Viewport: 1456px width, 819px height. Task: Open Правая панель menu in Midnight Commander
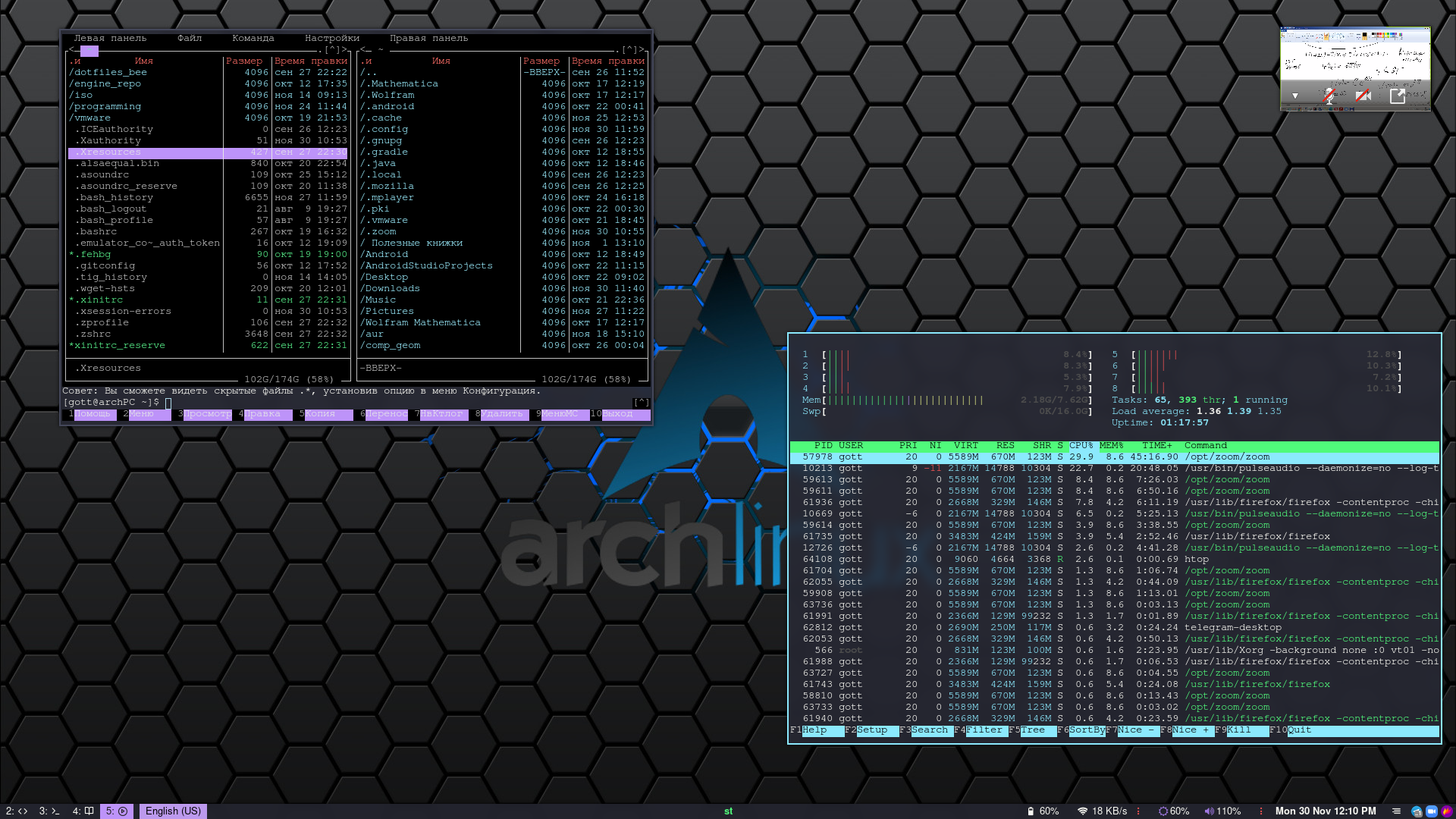coord(428,38)
